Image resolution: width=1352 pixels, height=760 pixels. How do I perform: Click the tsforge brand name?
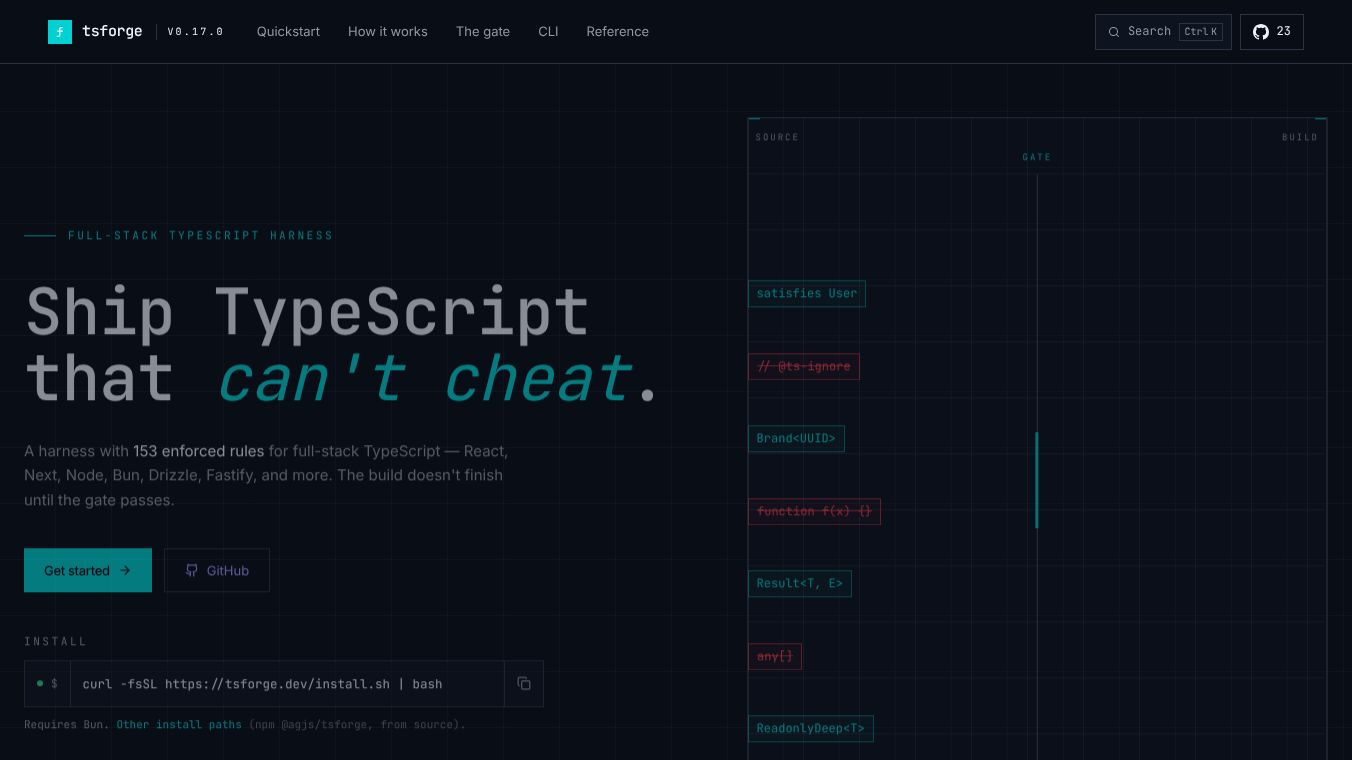[112, 32]
